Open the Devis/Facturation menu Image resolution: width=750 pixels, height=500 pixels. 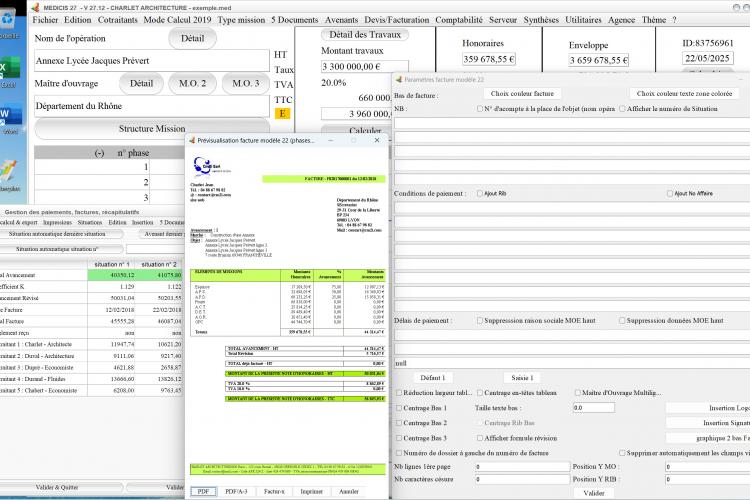click(397, 20)
